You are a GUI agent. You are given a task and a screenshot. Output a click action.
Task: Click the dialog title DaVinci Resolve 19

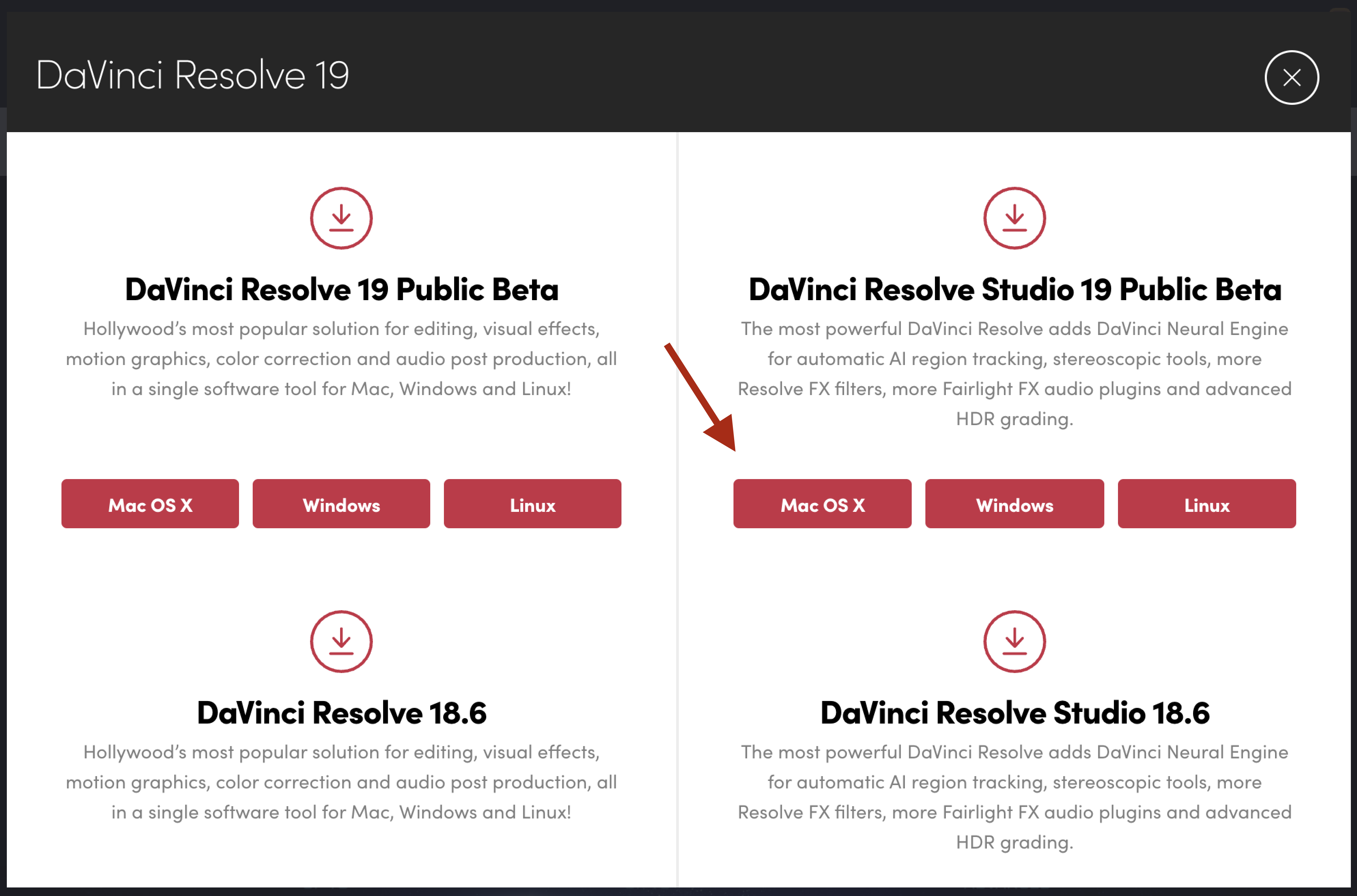coord(193,75)
